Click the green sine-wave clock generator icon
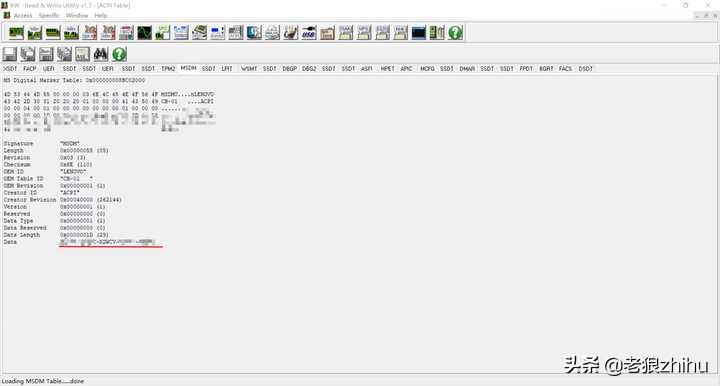 pos(144,33)
